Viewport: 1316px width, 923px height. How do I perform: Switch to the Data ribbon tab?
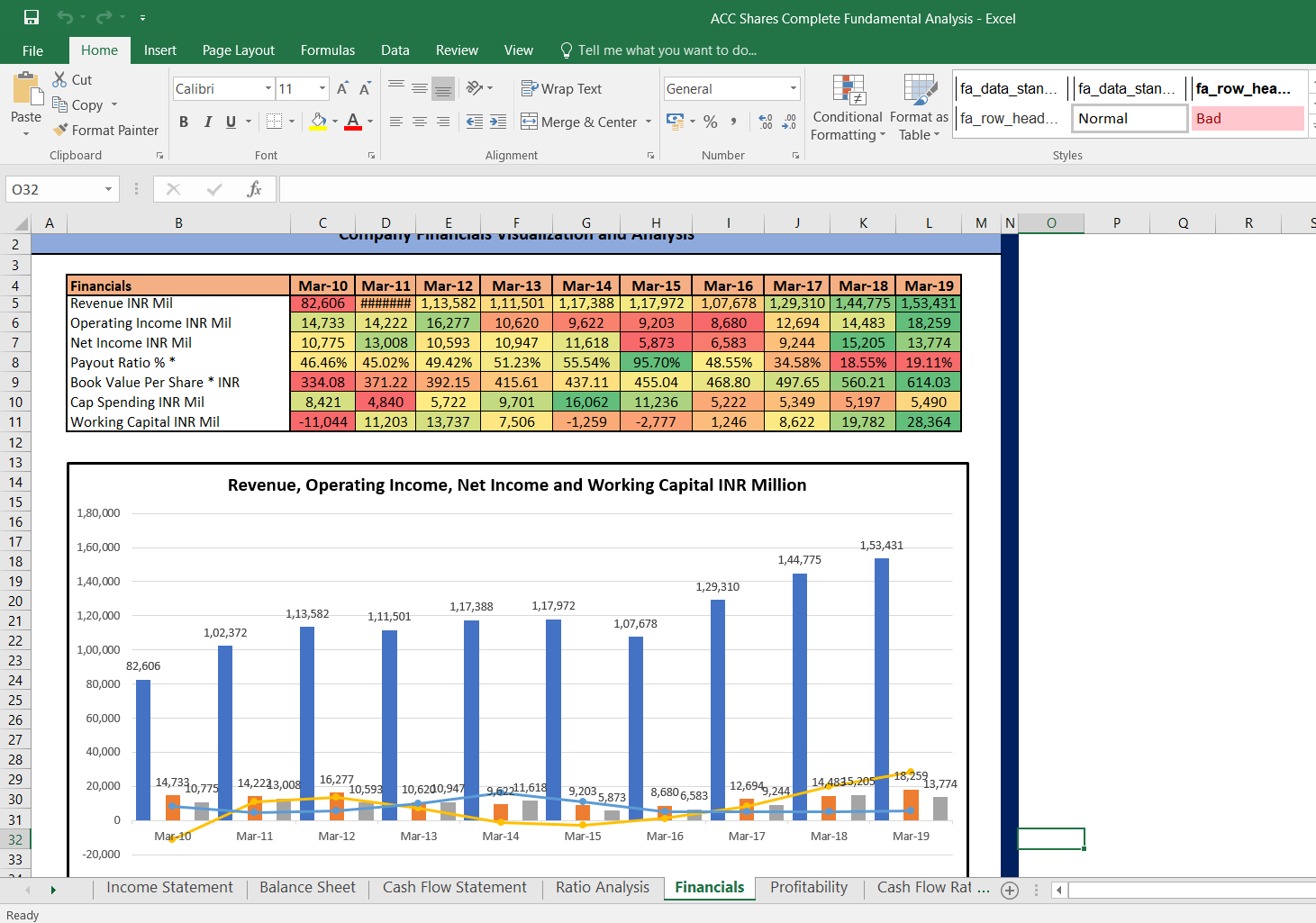(395, 50)
